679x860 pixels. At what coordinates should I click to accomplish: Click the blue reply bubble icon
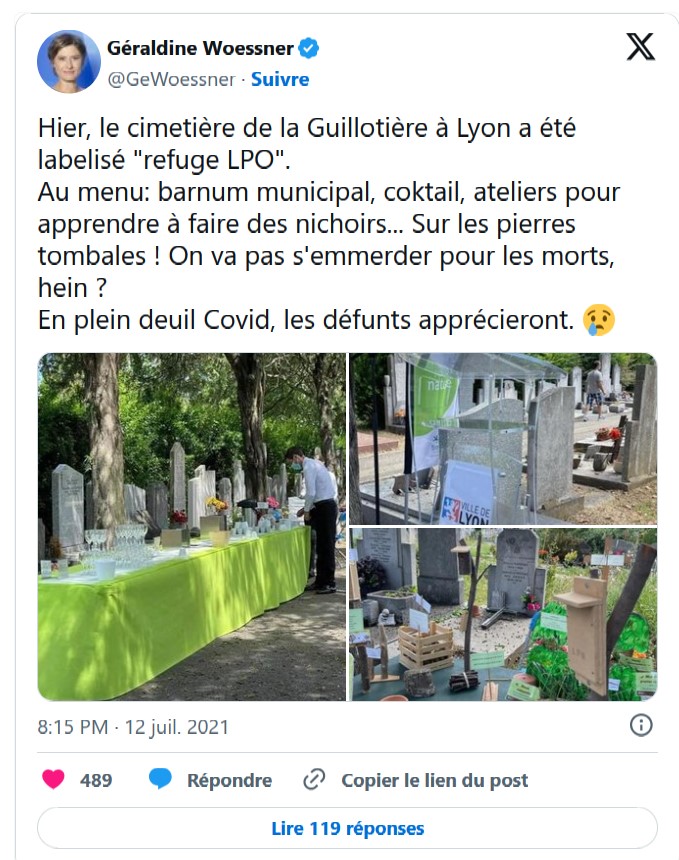pyautogui.click(x=160, y=779)
